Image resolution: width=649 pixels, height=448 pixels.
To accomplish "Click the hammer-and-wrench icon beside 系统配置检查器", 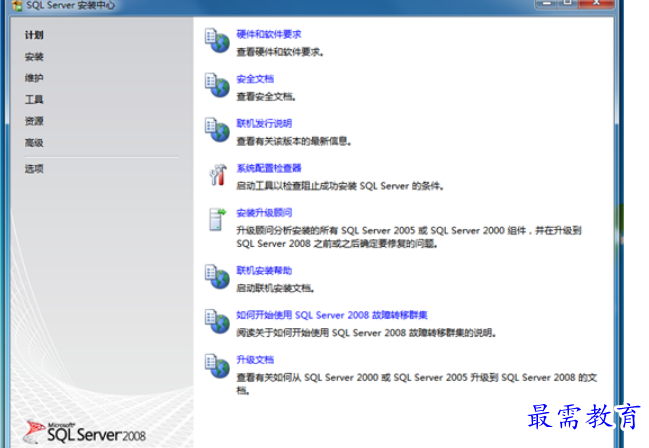I will click(x=218, y=174).
